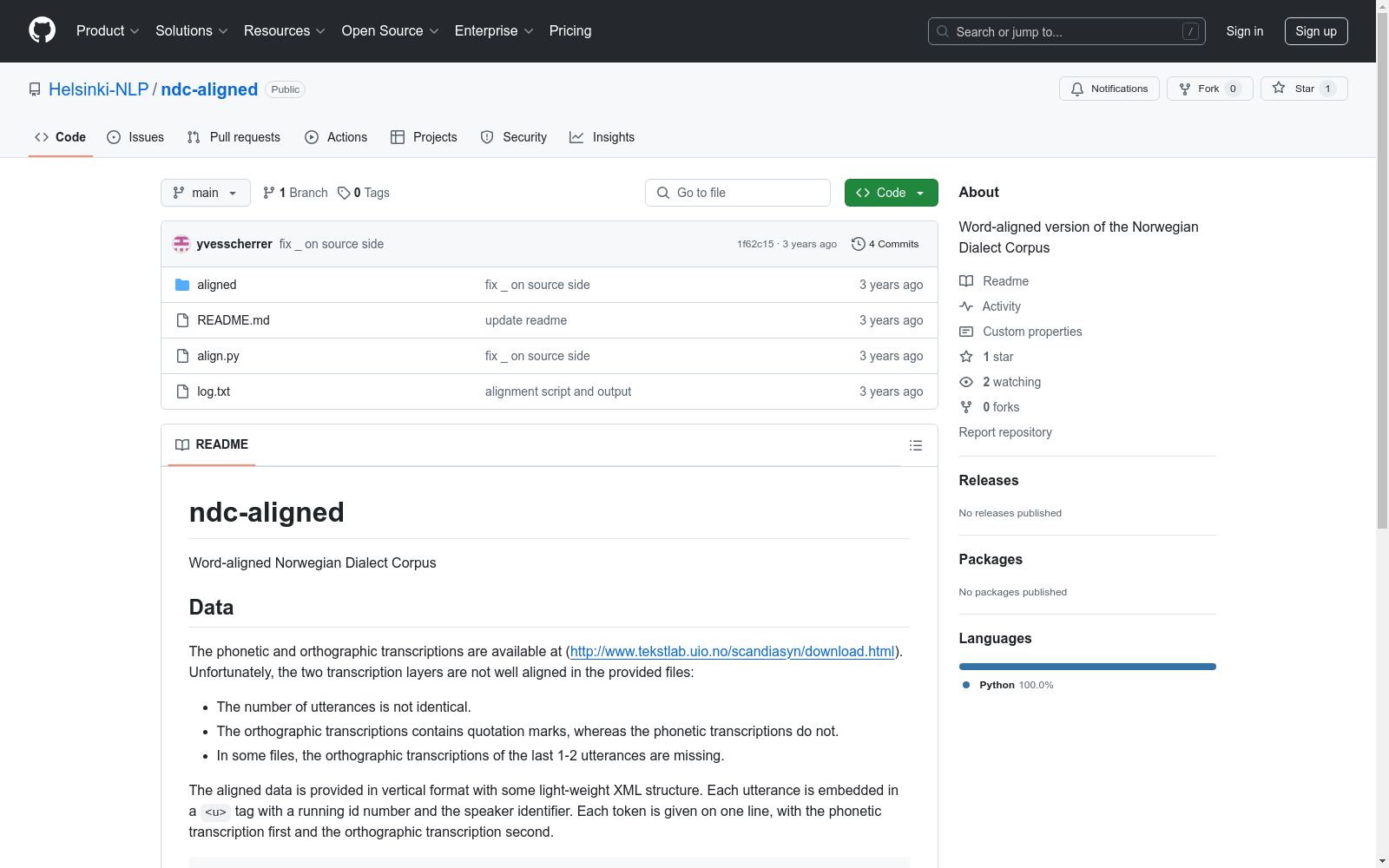Select the README tab in file viewer

click(212, 444)
